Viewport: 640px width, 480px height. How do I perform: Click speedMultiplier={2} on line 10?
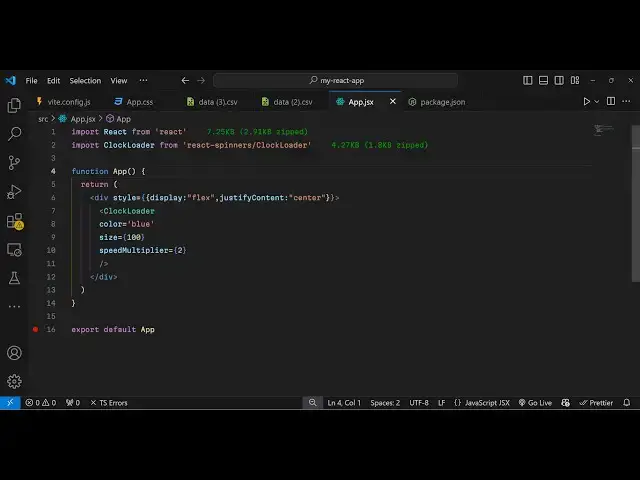tap(142, 250)
